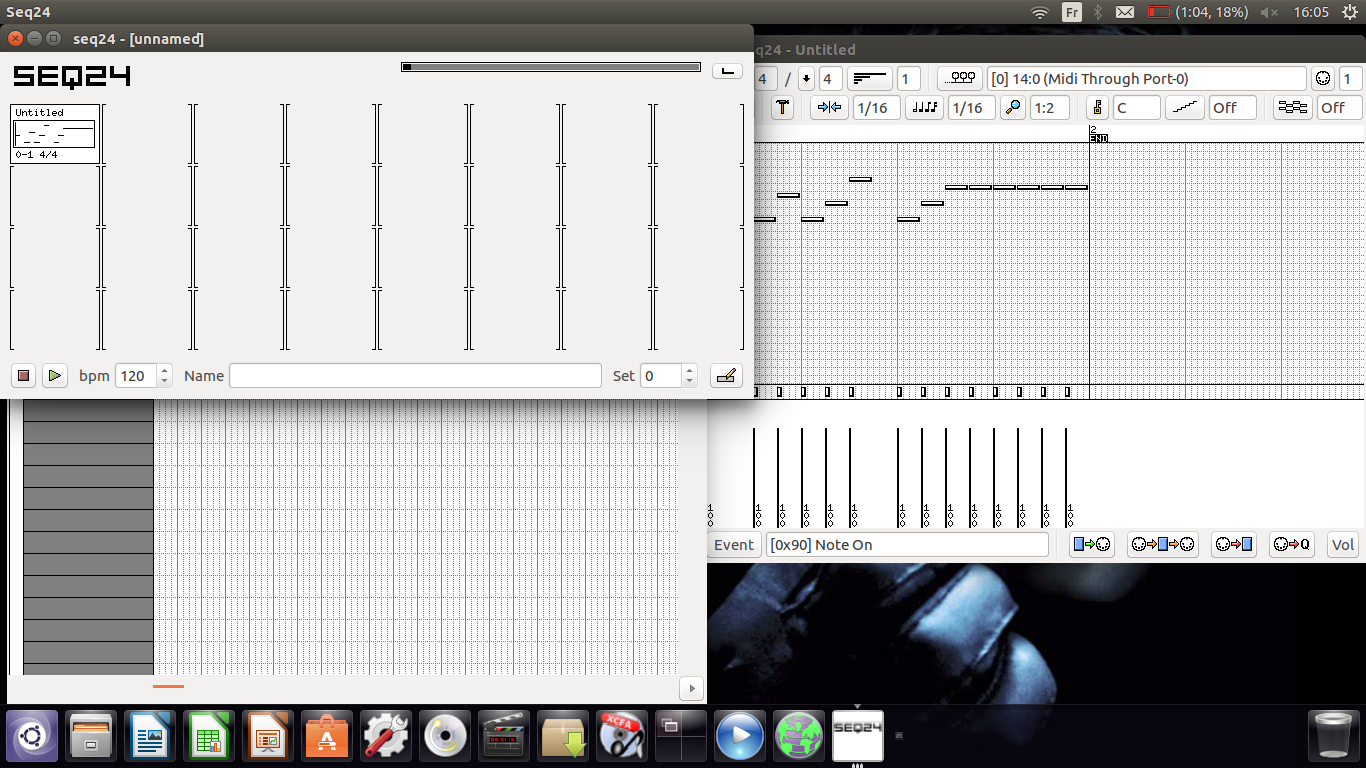Viewport: 1366px width, 768px height.
Task: Click the screen set Name text field
Action: [415, 376]
